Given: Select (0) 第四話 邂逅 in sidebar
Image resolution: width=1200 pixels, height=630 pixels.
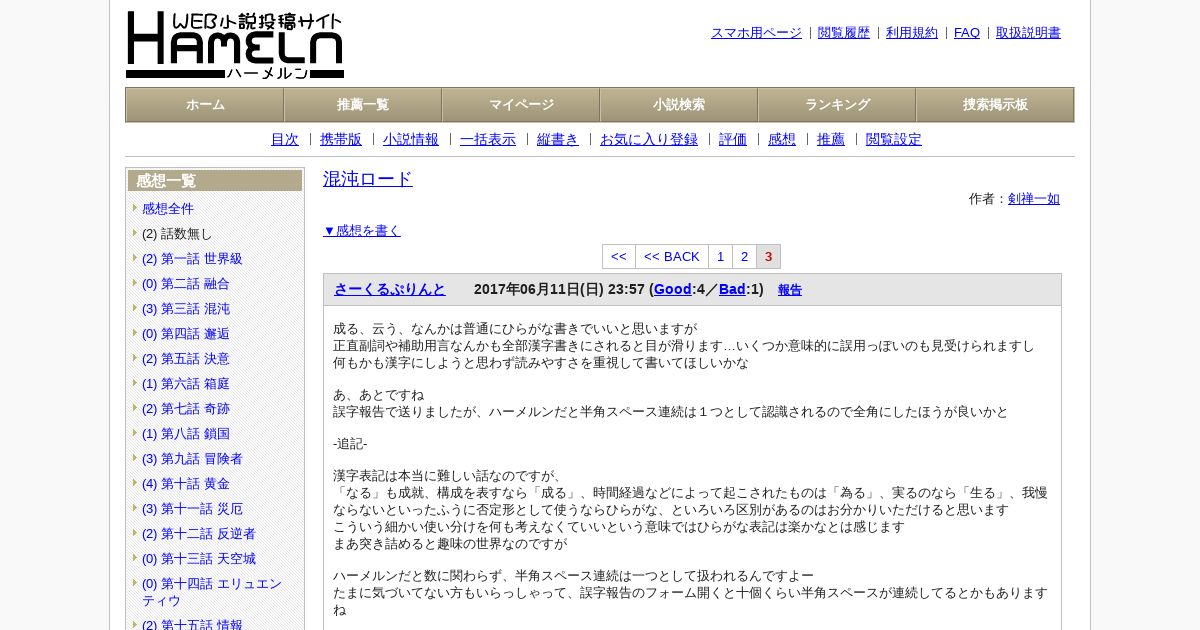Looking at the screenshot, I should coord(186,334).
